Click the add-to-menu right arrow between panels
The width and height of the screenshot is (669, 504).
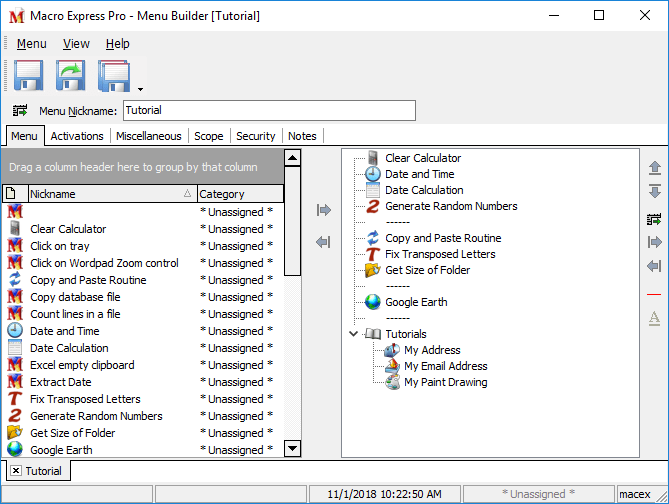[323, 210]
